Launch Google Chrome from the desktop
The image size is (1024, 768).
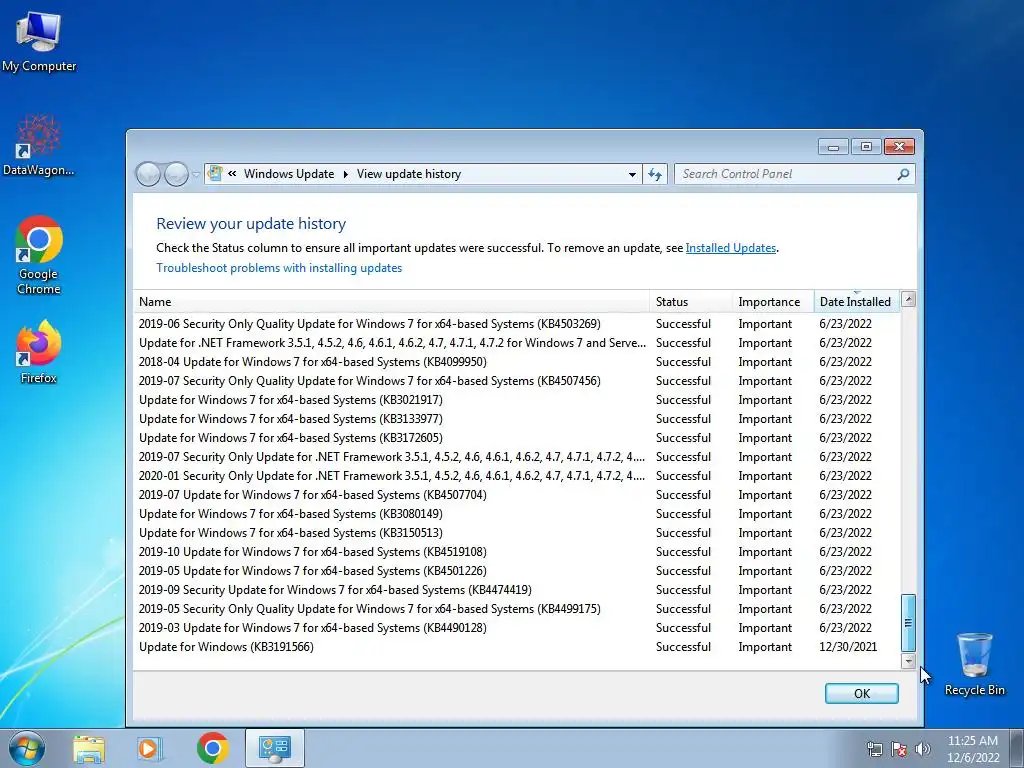pos(39,255)
